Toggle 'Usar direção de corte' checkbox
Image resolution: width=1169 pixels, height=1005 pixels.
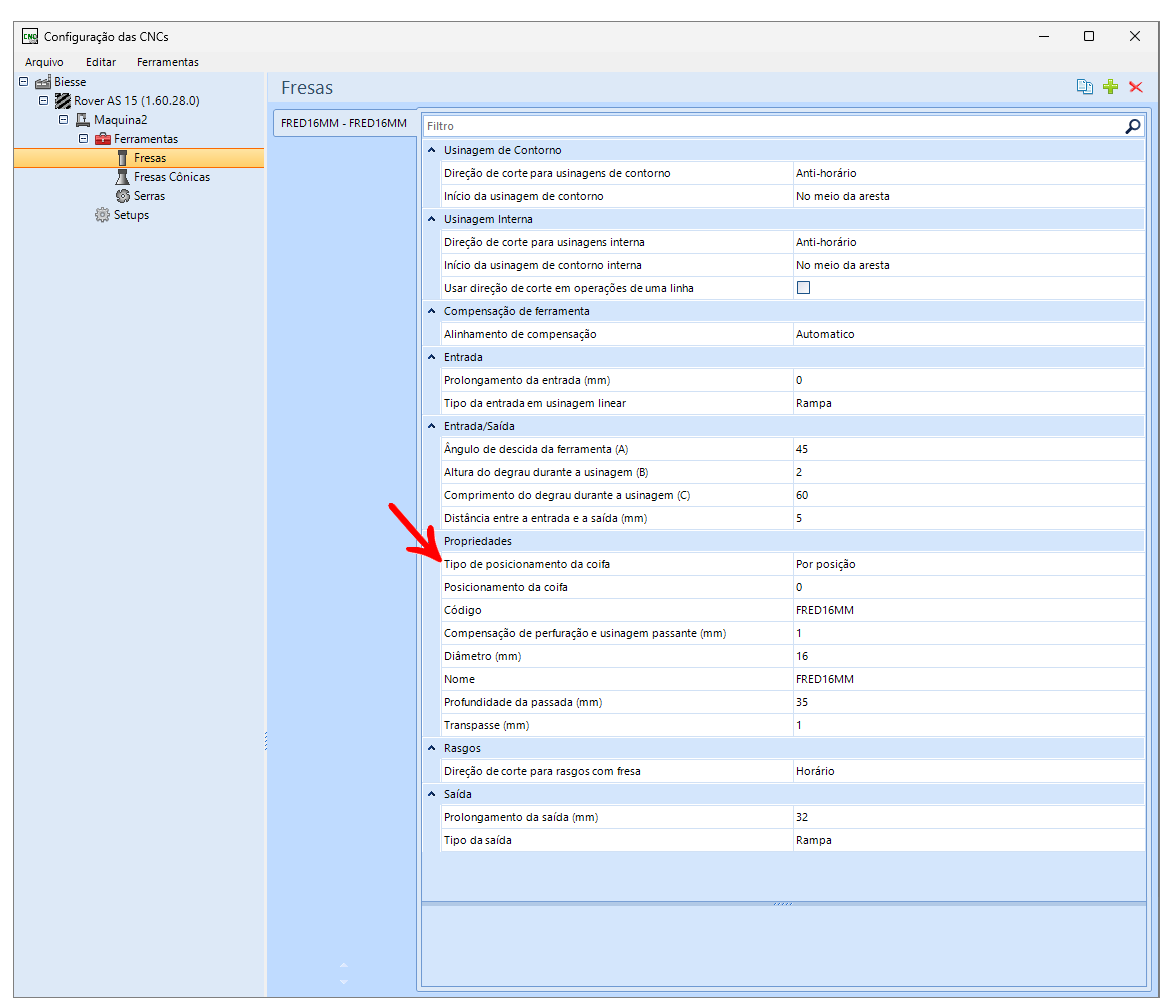tap(803, 288)
